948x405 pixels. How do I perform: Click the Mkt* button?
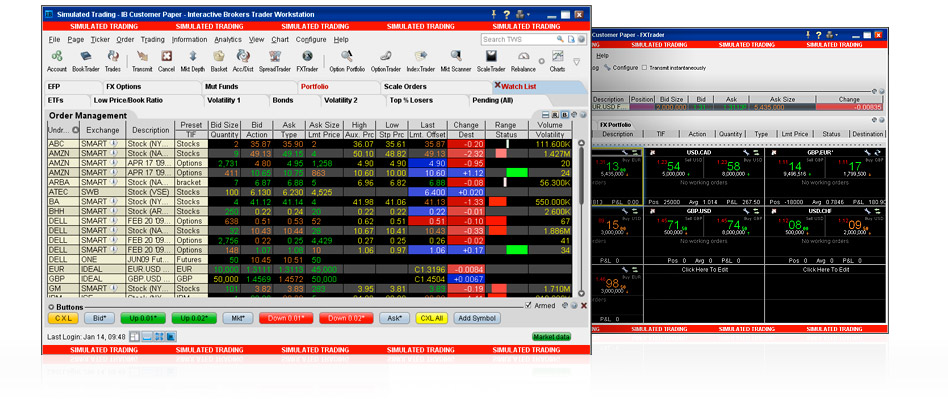click(x=238, y=318)
